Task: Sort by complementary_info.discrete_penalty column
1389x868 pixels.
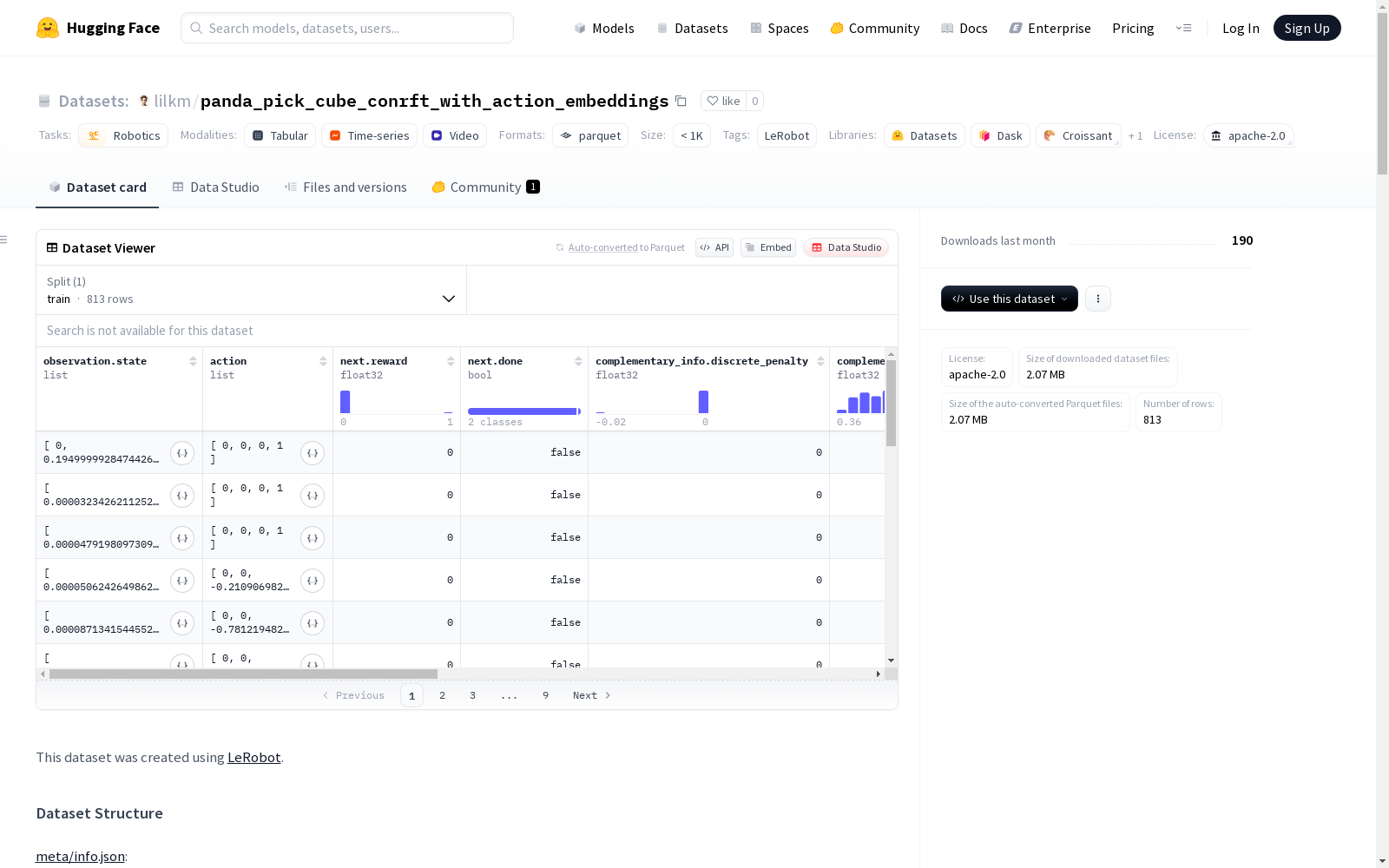Action: coord(820,361)
